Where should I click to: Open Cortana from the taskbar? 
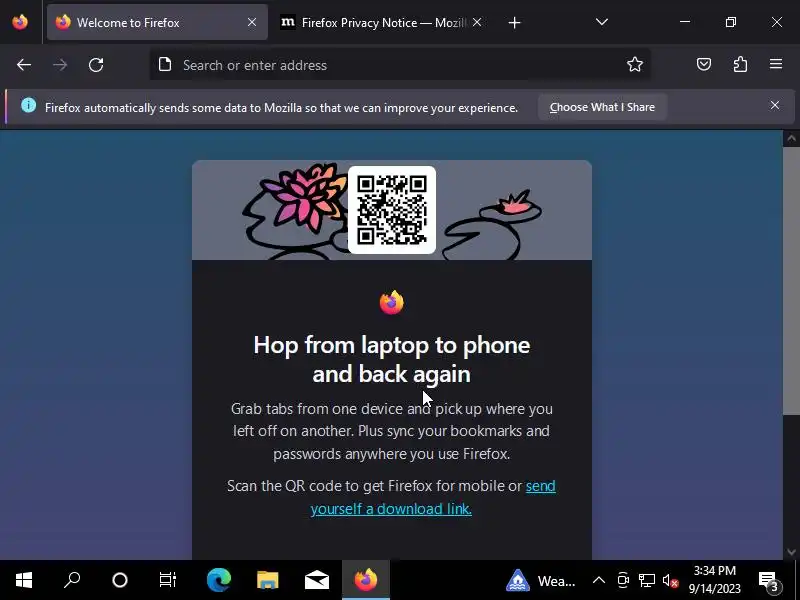coord(120,580)
